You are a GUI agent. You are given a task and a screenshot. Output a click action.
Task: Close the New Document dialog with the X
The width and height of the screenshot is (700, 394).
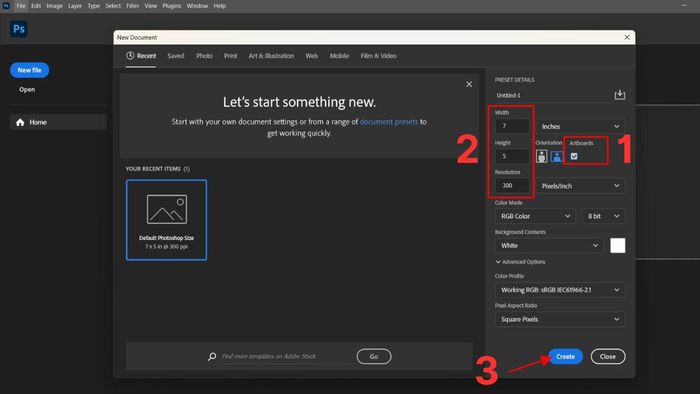point(627,37)
